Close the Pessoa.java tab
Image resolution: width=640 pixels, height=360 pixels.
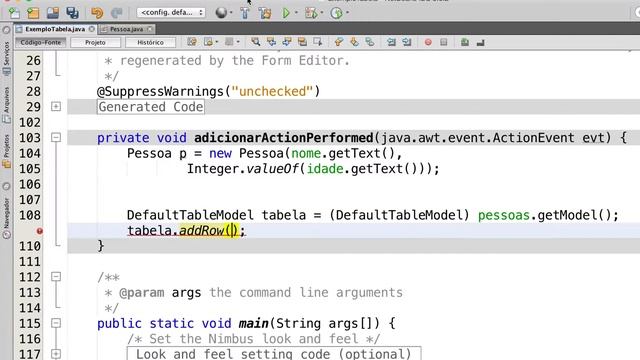point(150,29)
